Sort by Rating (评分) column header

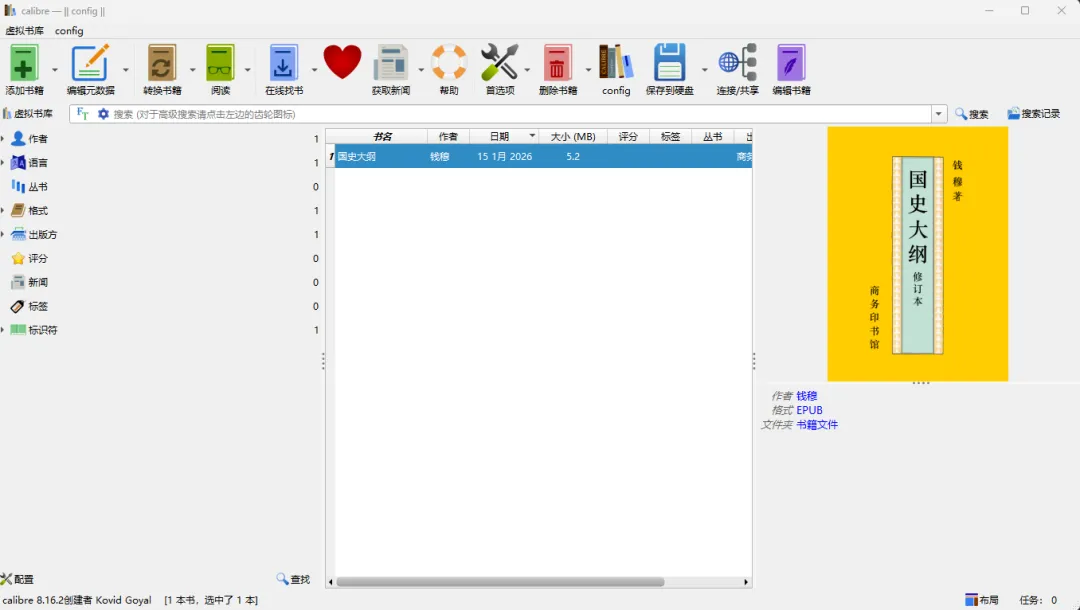628,136
